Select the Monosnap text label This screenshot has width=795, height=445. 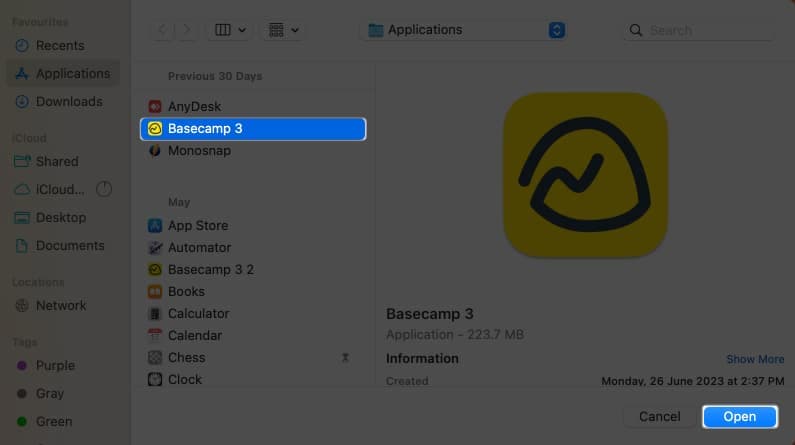pos(199,151)
